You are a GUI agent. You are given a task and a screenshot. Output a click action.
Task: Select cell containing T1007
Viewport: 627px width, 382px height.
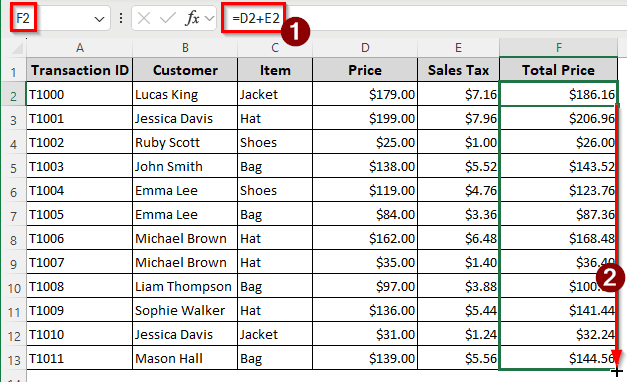tap(80, 262)
